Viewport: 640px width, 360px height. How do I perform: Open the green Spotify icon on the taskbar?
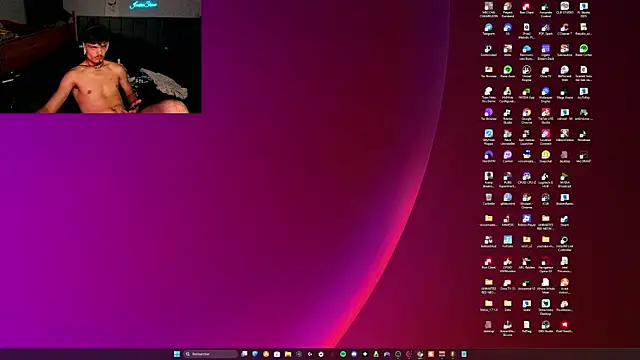point(343,354)
